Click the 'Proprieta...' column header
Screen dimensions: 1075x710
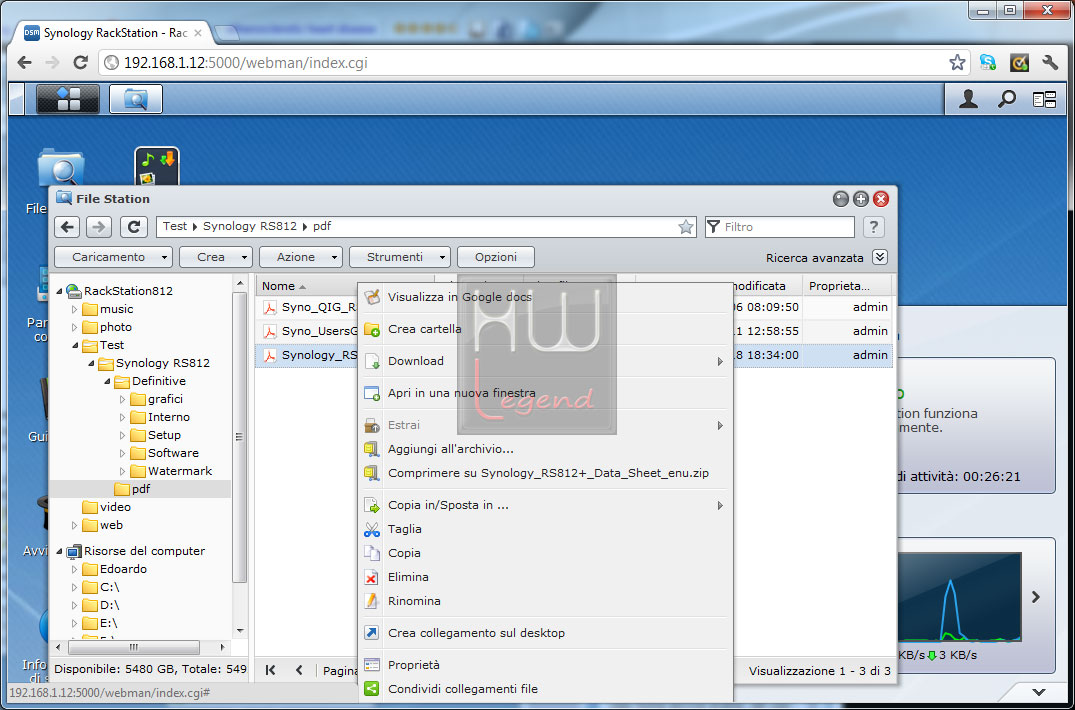point(847,286)
